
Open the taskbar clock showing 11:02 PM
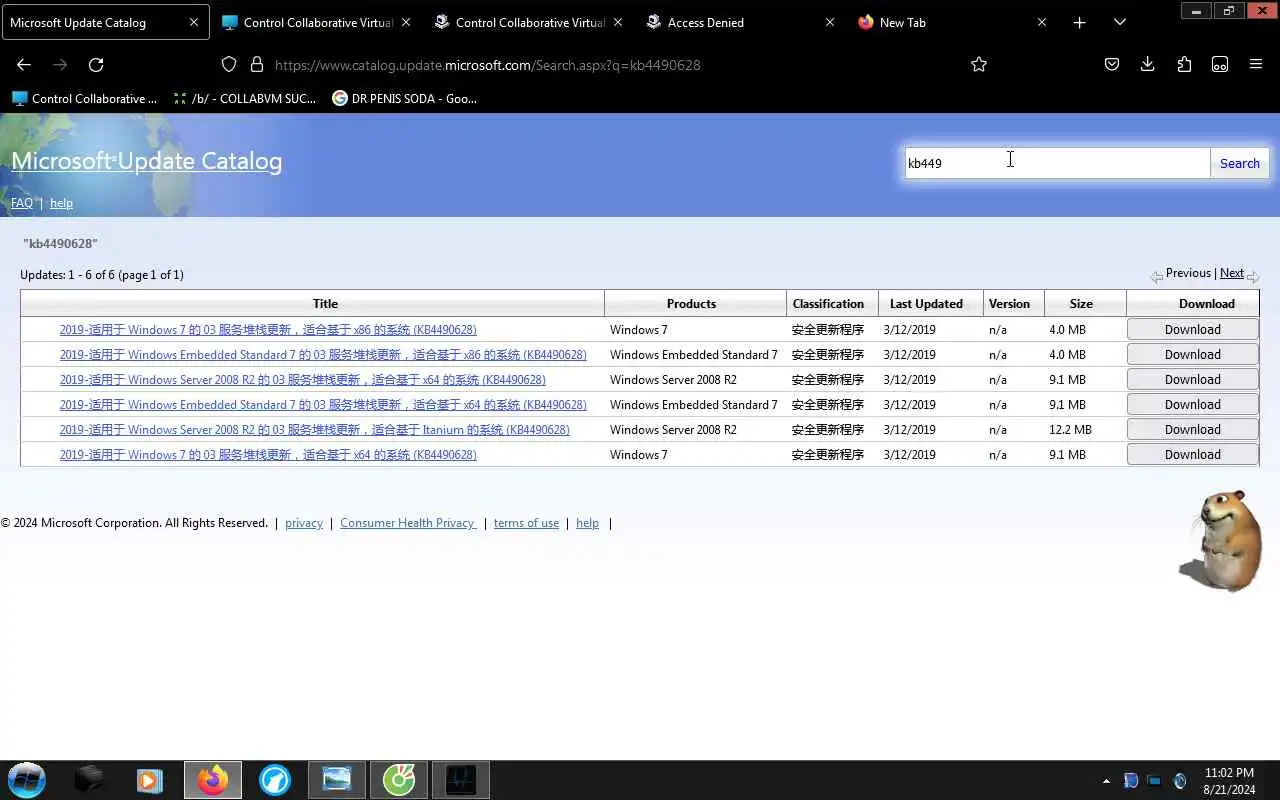(x=1229, y=781)
